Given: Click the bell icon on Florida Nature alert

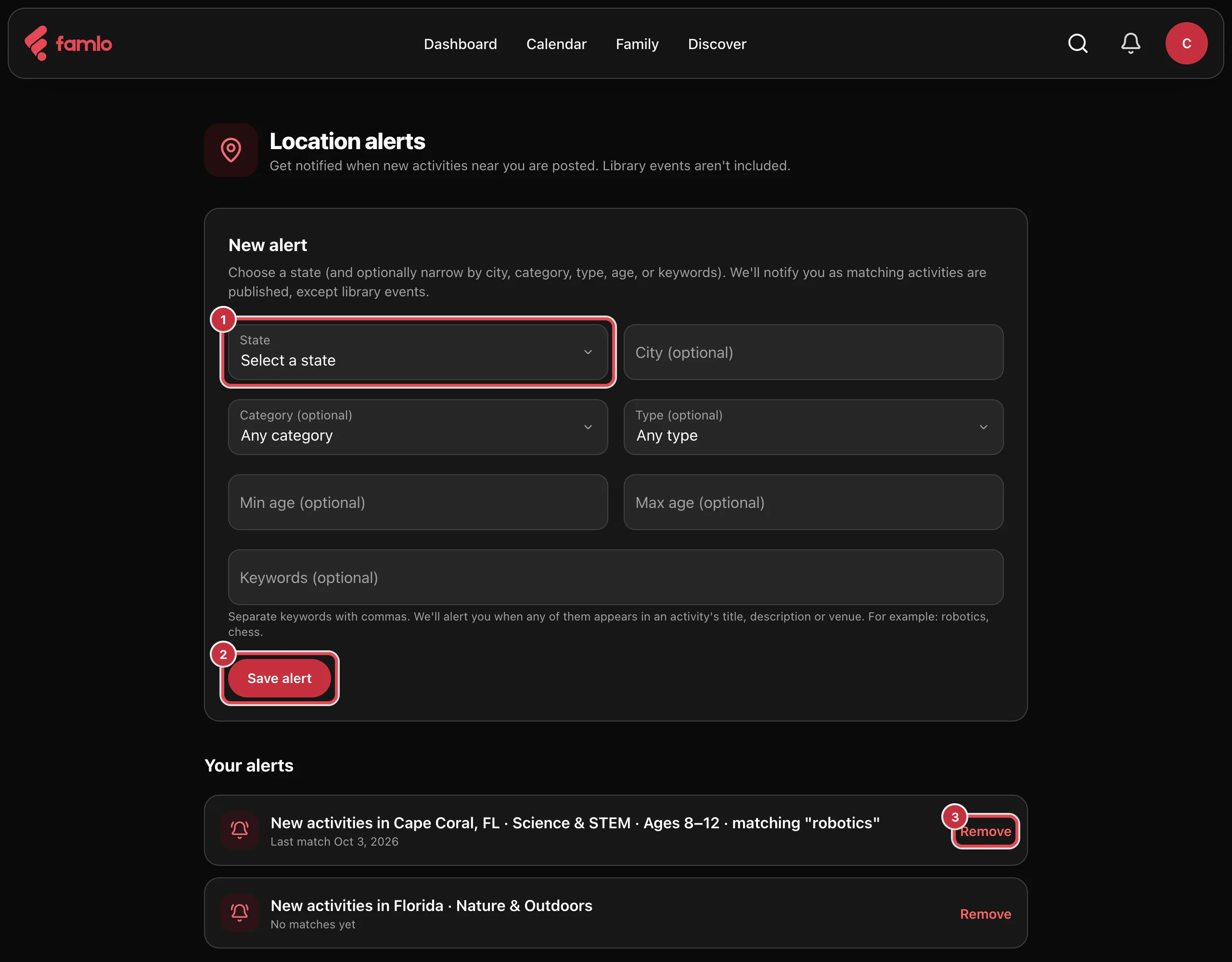Looking at the screenshot, I should [x=239, y=912].
